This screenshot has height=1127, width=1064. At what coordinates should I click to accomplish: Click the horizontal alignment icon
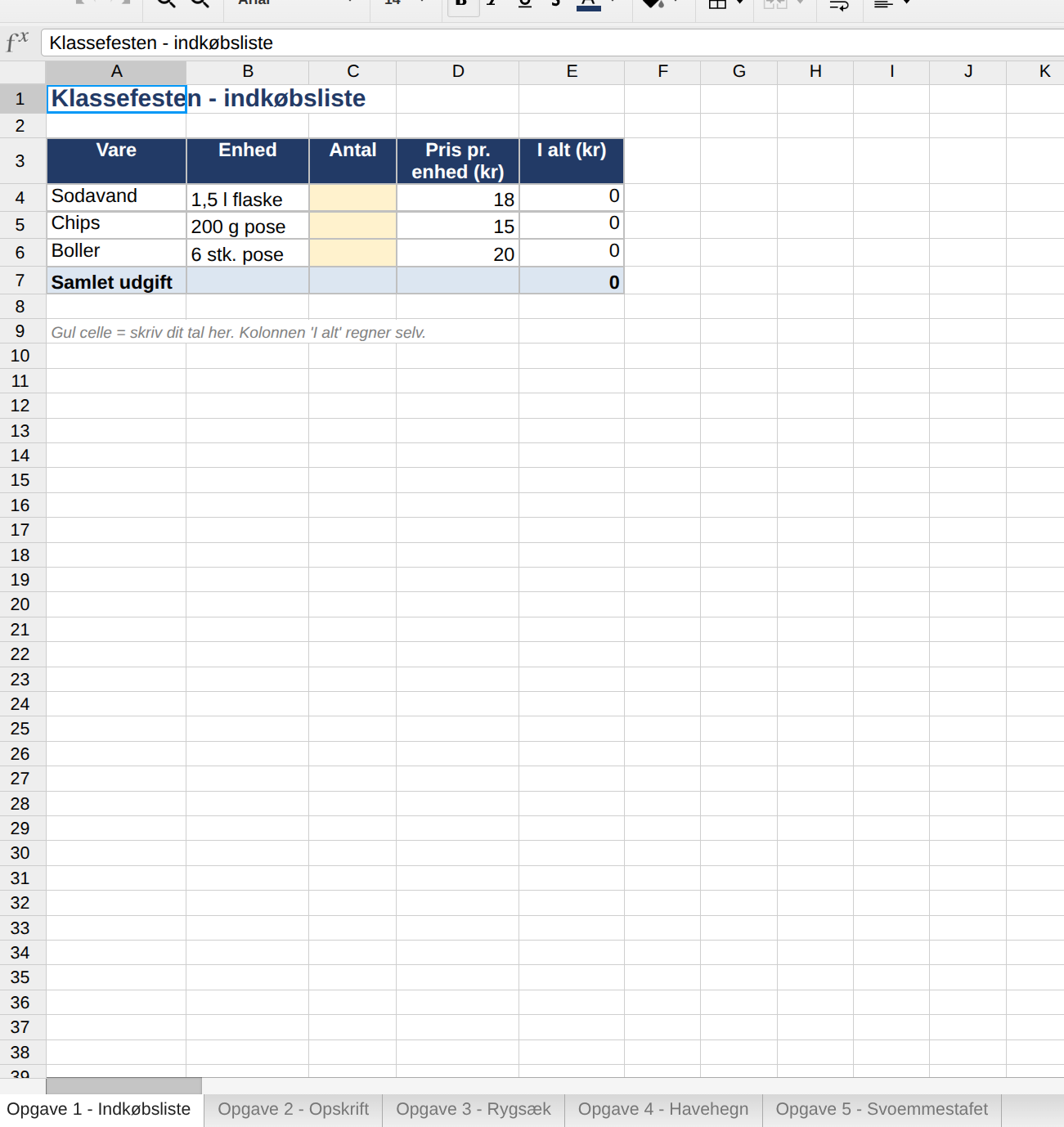coord(883,3)
